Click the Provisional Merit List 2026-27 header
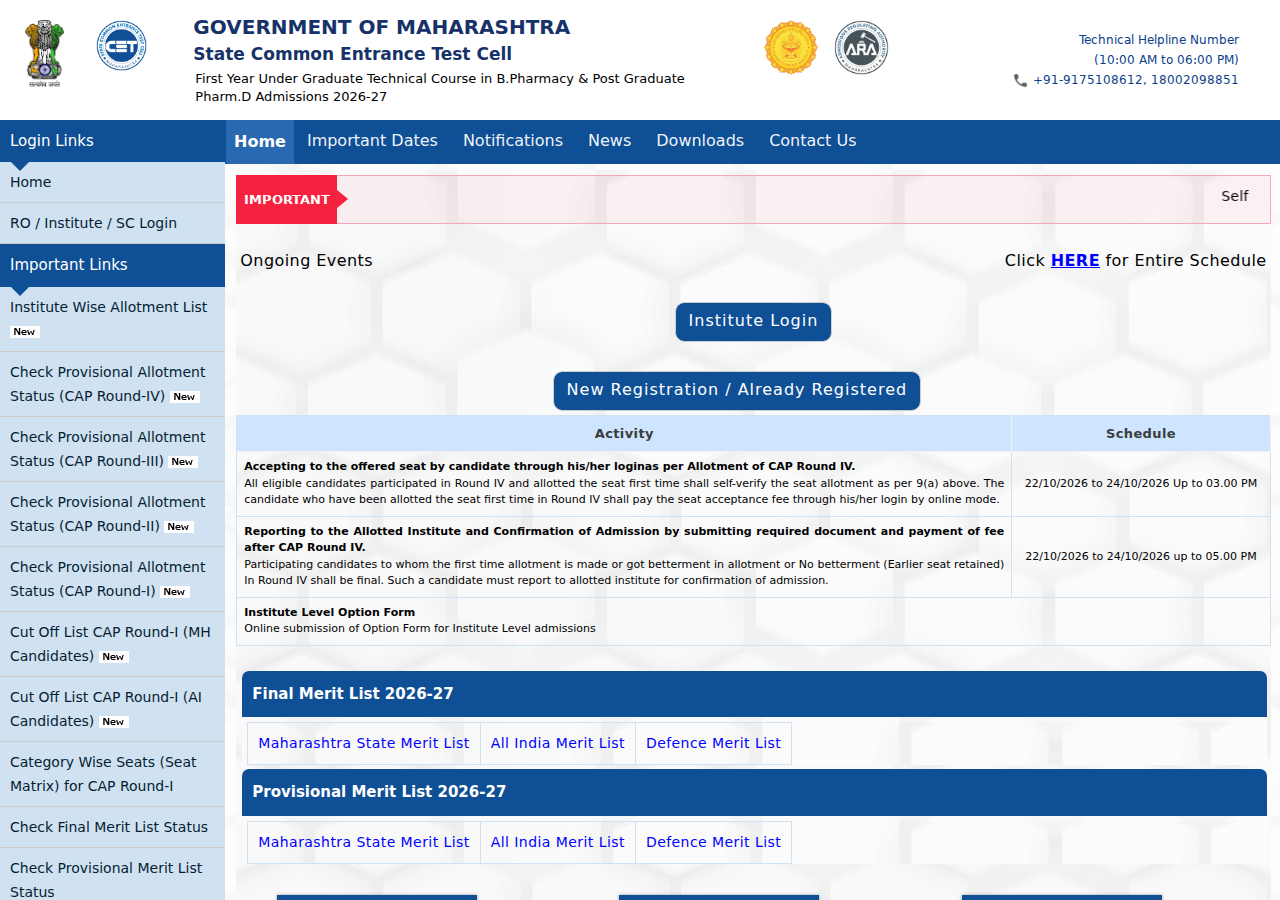The height and width of the screenshot is (900, 1280). point(754,792)
